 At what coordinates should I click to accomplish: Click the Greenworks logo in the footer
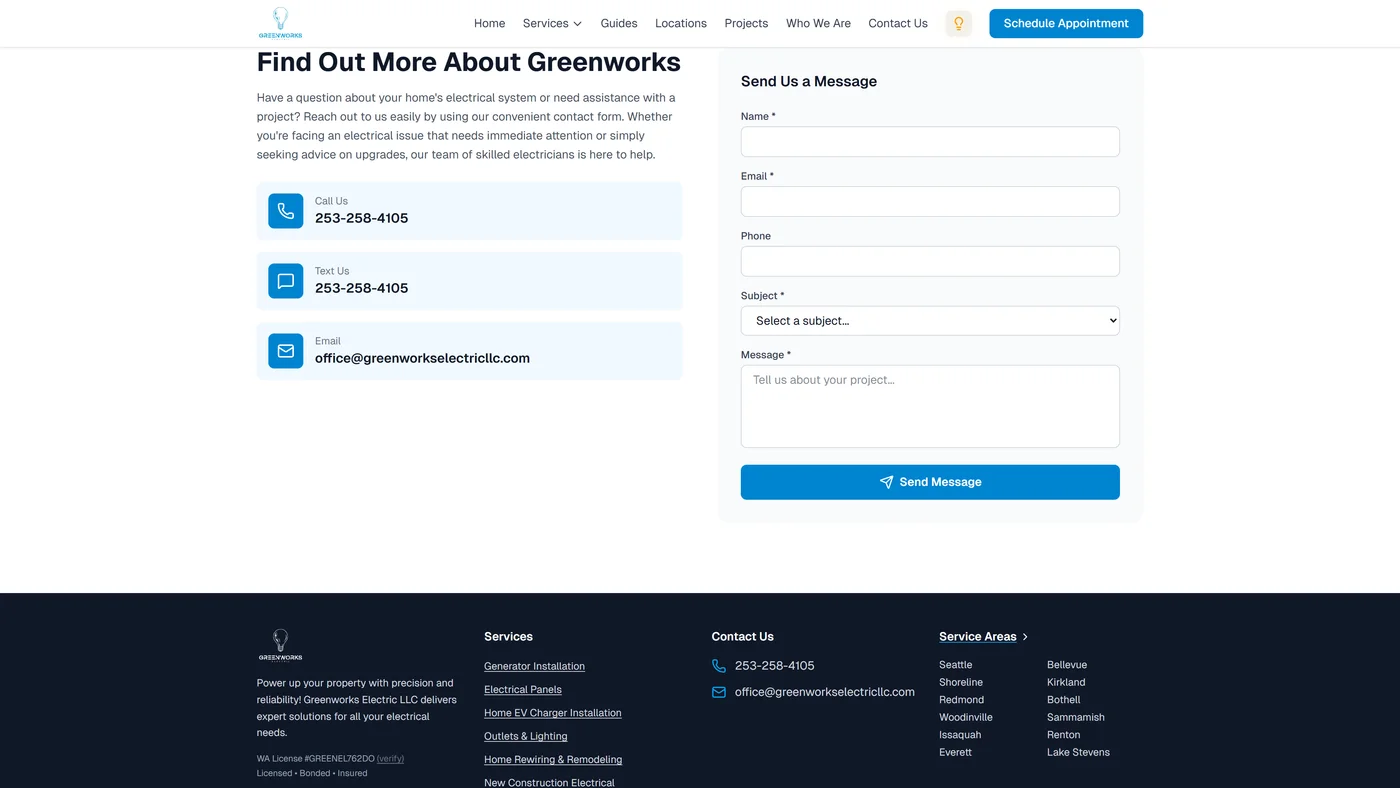click(x=280, y=645)
